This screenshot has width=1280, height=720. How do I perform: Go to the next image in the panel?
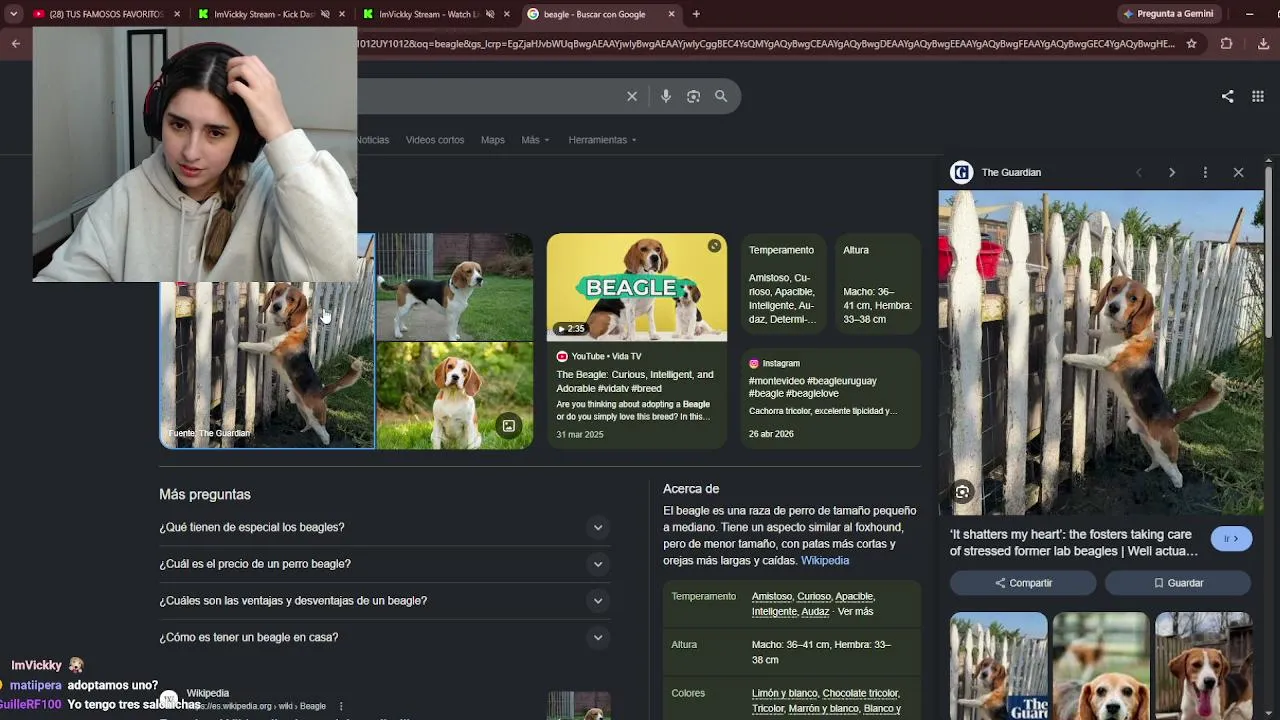click(1172, 172)
